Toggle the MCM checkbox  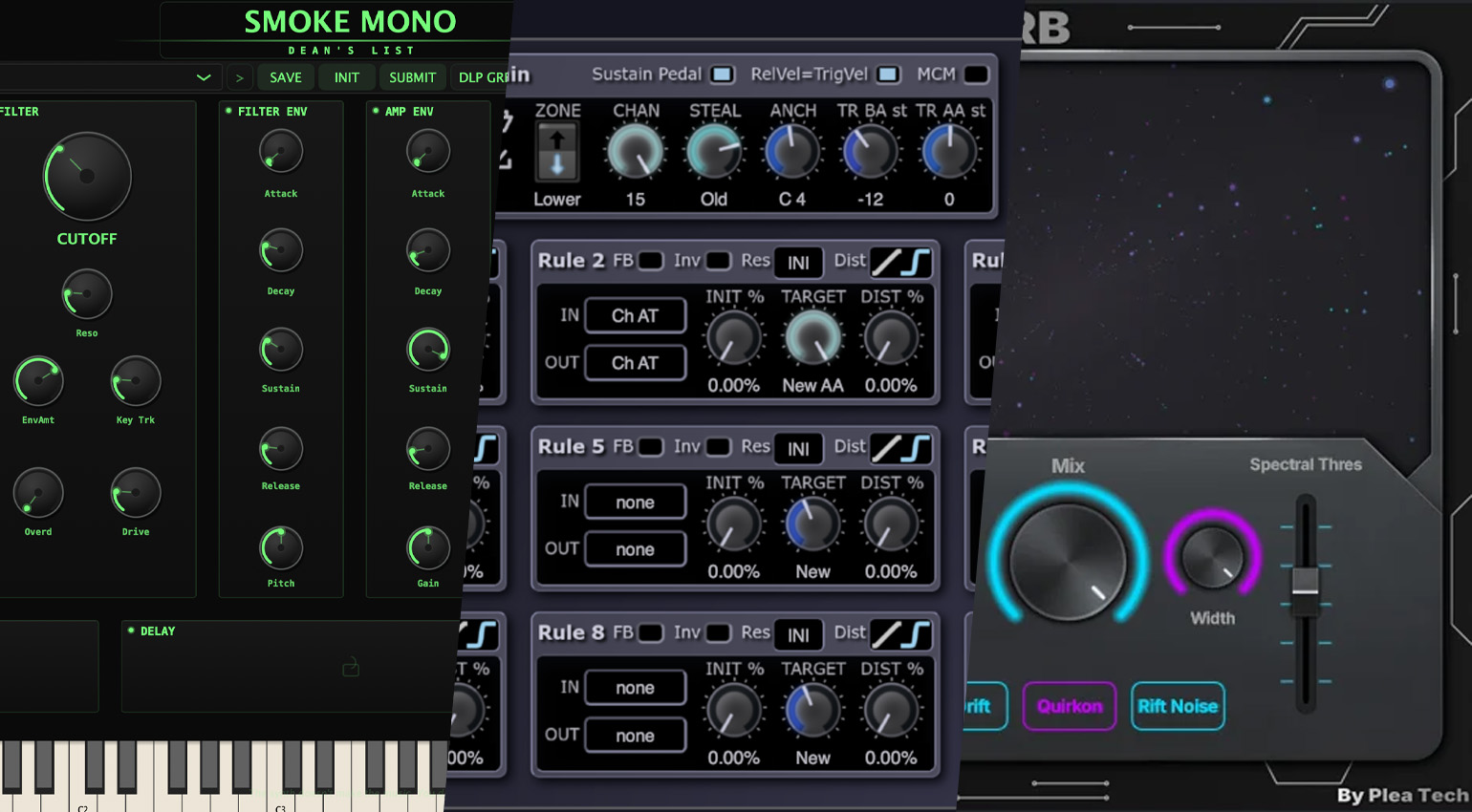pyautogui.click(x=976, y=75)
